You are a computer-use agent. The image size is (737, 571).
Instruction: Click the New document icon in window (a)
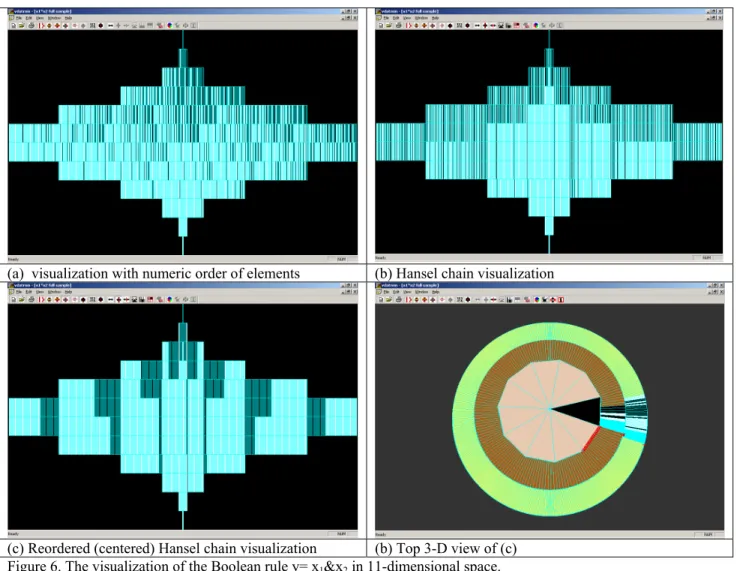[13, 25]
